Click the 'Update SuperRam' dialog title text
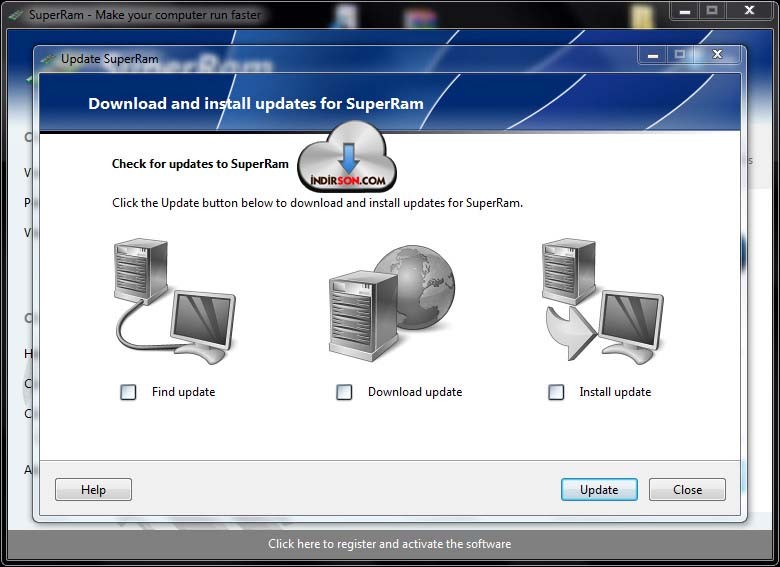The width and height of the screenshot is (780, 567). tap(109, 59)
